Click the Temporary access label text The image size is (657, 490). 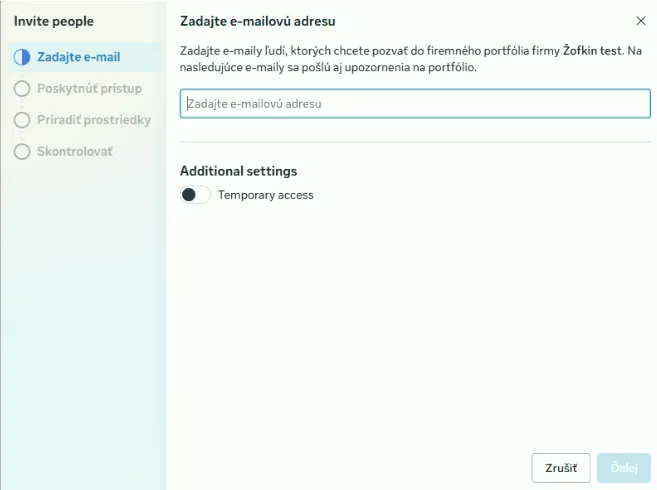(265, 195)
